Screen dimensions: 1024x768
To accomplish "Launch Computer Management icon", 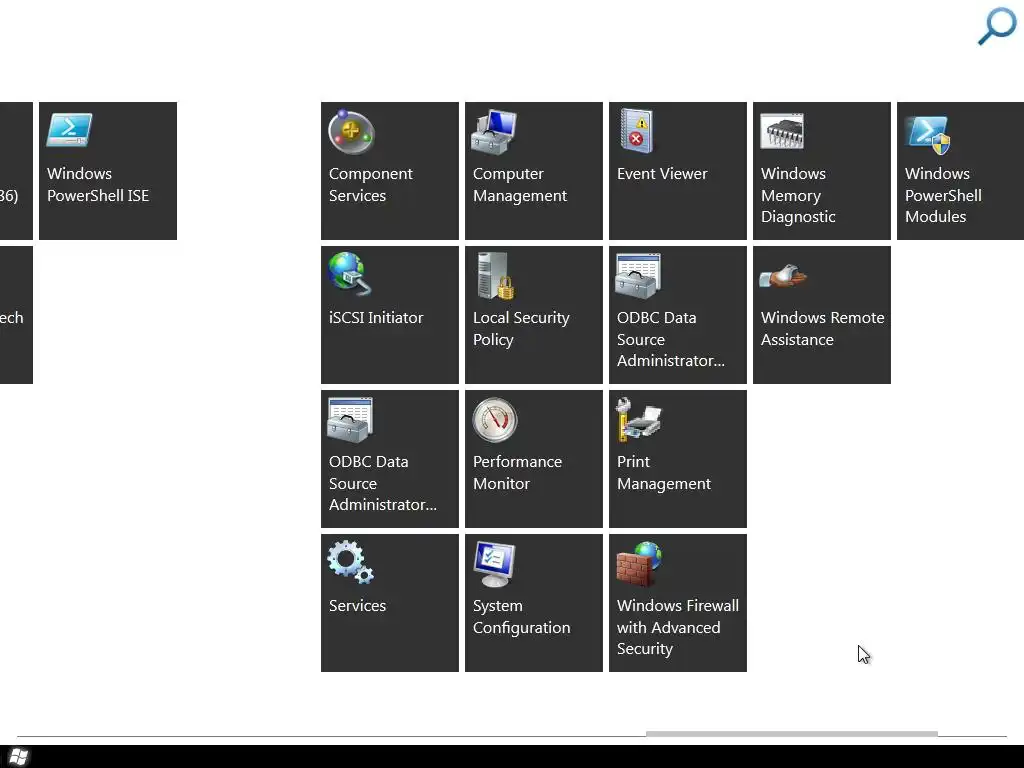I will click(x=494, y=132).
